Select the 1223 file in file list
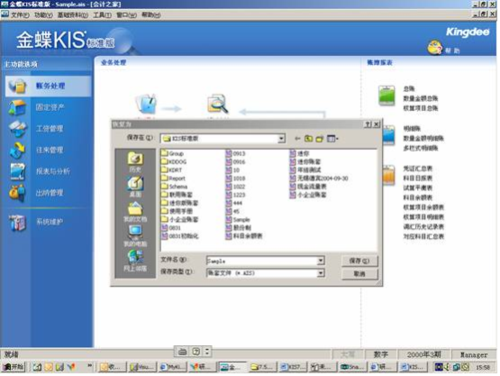This screenshot has width=500, height=376. (x=235, y=195)
